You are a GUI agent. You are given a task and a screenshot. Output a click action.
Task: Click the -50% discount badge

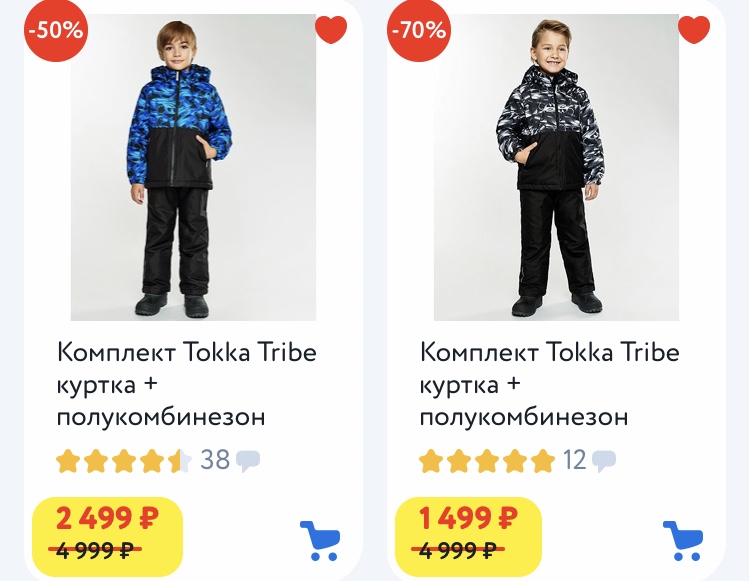(x=55, y=30)
